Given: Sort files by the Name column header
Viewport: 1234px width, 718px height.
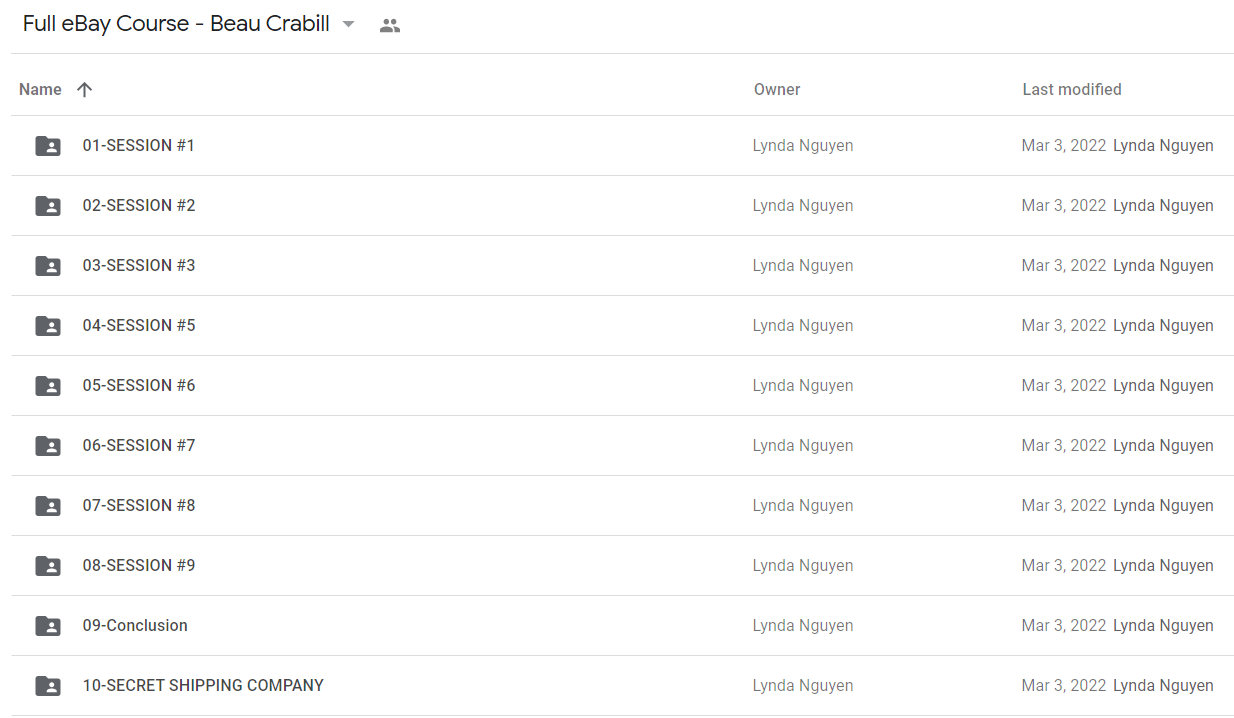Looking at the screenshot, I should pos(40,89).
